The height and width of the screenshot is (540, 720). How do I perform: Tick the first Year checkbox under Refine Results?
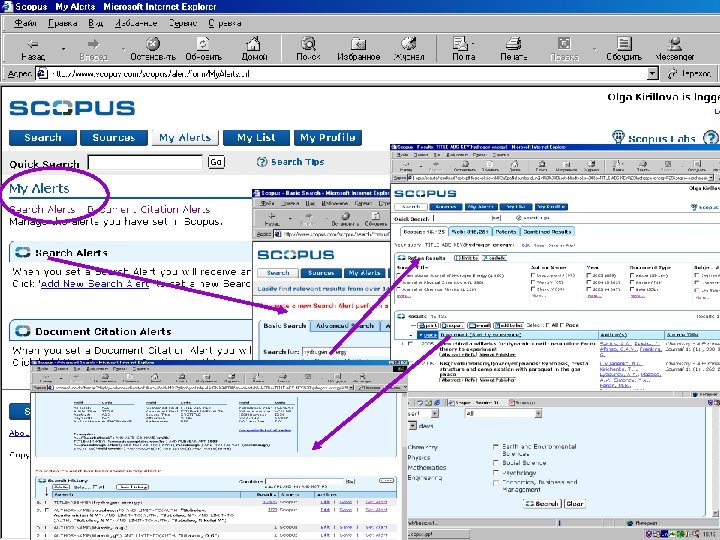[x=589, y=276]
